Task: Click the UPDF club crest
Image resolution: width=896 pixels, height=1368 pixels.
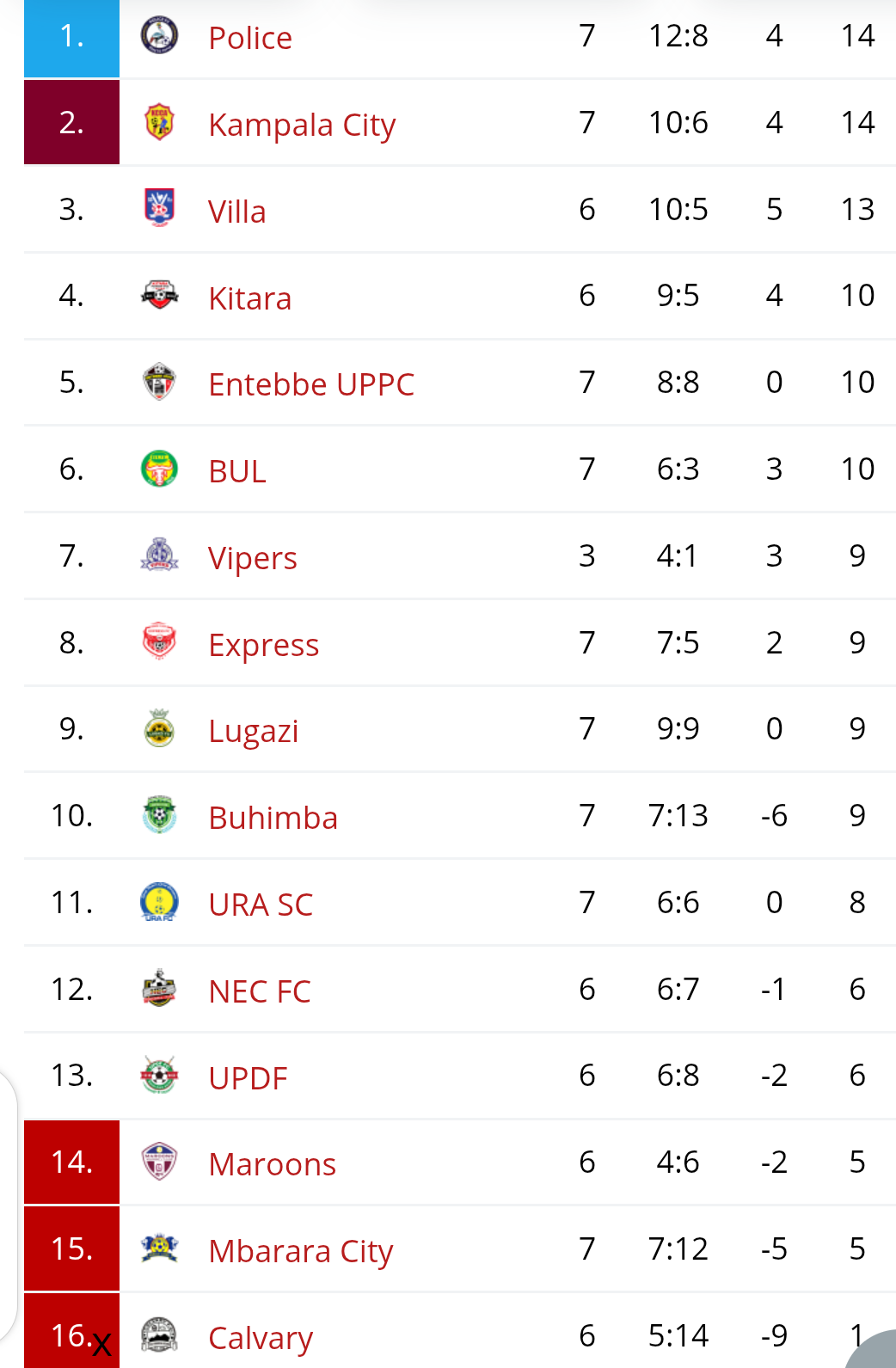Action: [158, 1075]
